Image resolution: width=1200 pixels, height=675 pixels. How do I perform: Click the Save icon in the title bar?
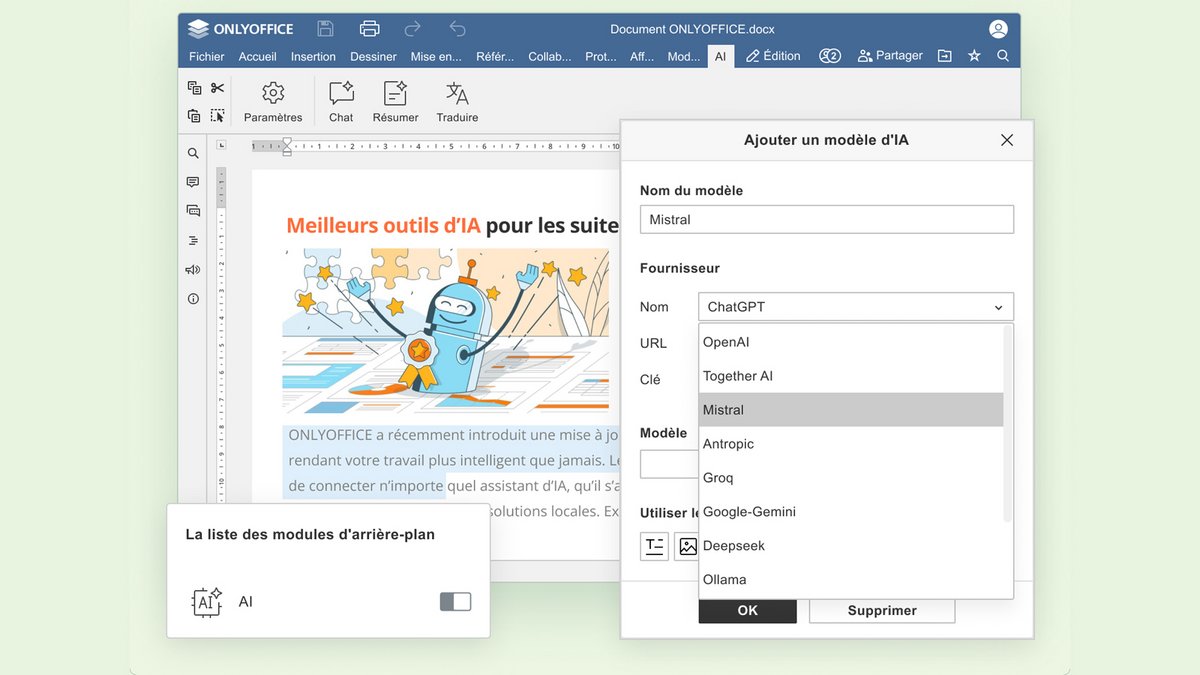tap(325, 28)
